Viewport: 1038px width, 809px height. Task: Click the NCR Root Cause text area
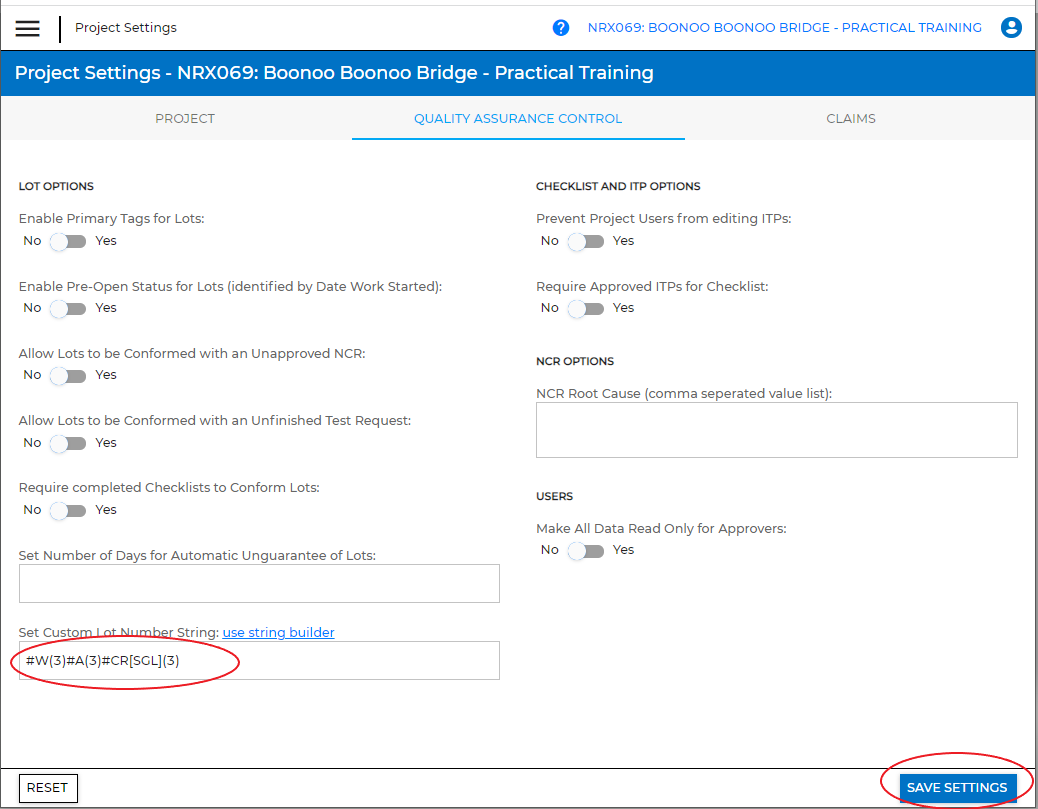click(x=776, y=430)
